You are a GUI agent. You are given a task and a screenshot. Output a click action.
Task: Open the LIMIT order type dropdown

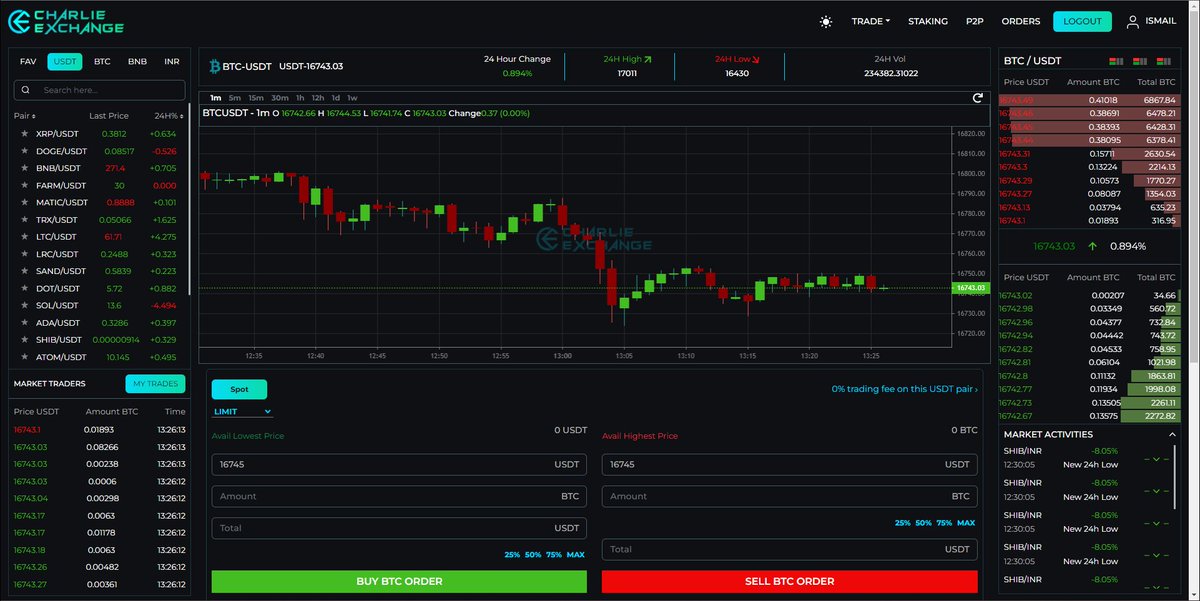[x=242, y=411]
